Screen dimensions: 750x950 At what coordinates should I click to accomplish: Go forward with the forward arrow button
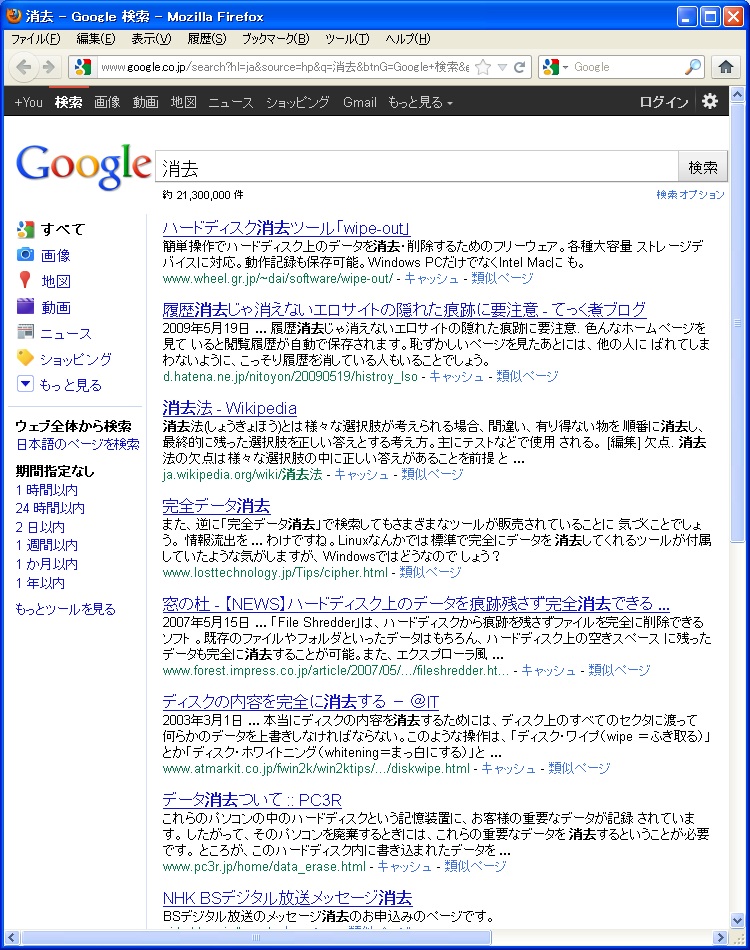(48, 67)
